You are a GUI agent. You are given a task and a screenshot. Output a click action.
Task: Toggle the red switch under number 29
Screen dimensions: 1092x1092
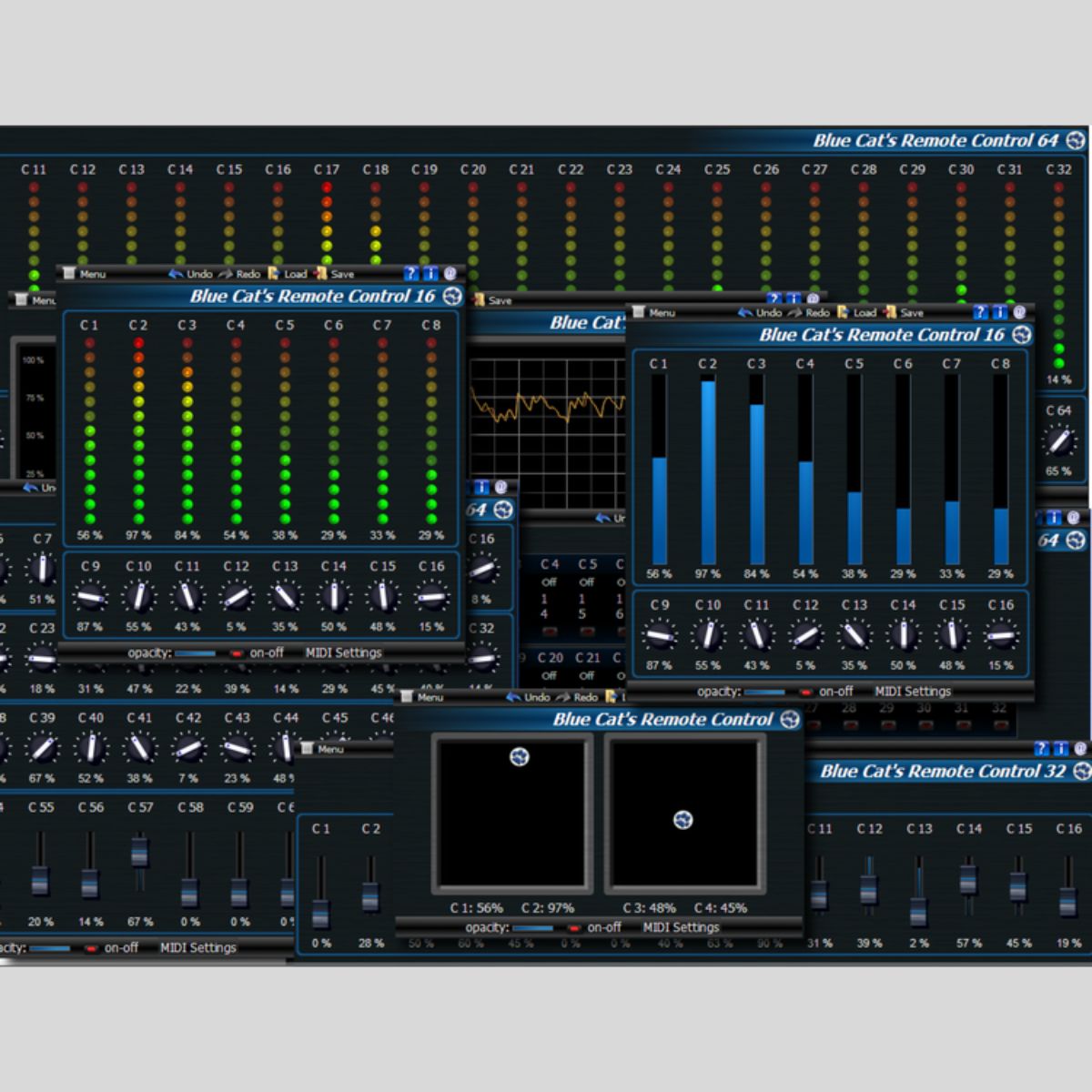point(886,725)
